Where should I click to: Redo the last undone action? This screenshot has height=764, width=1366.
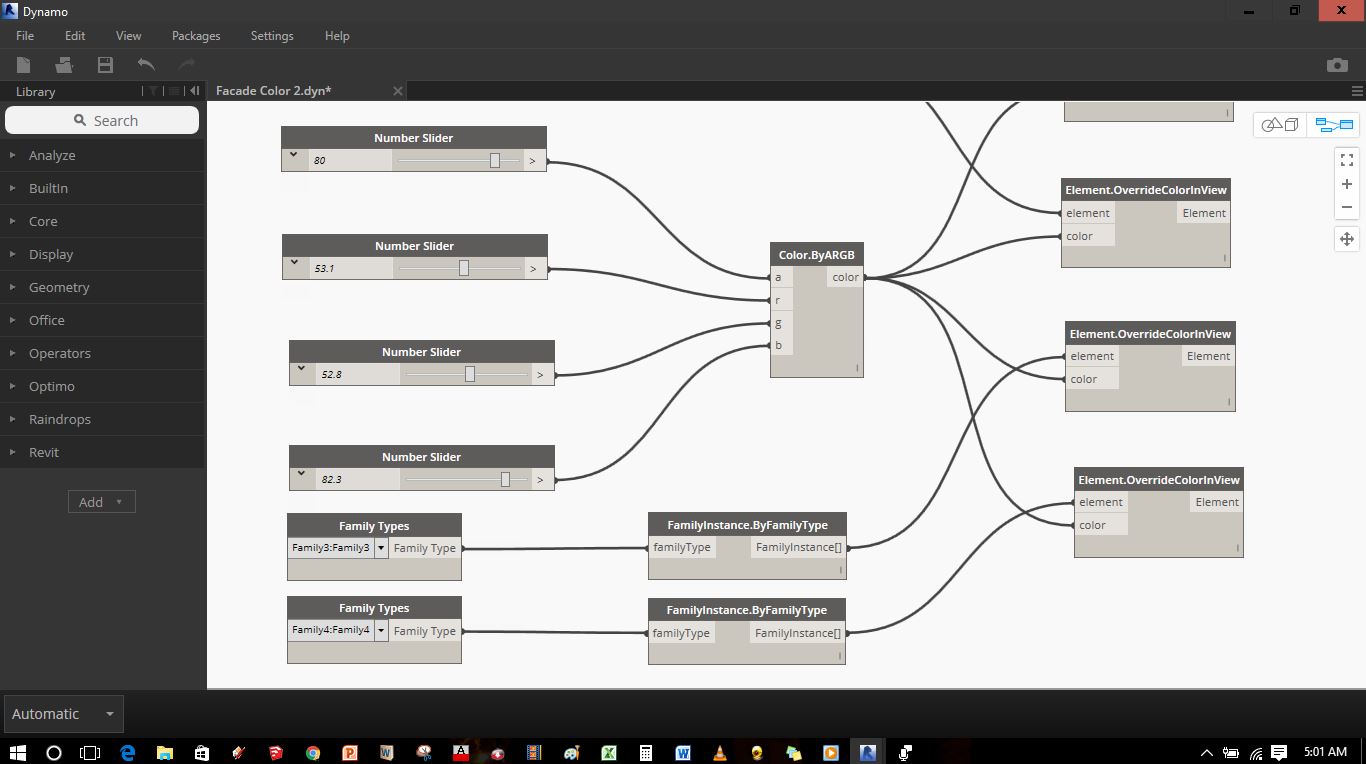click(186, 65)
